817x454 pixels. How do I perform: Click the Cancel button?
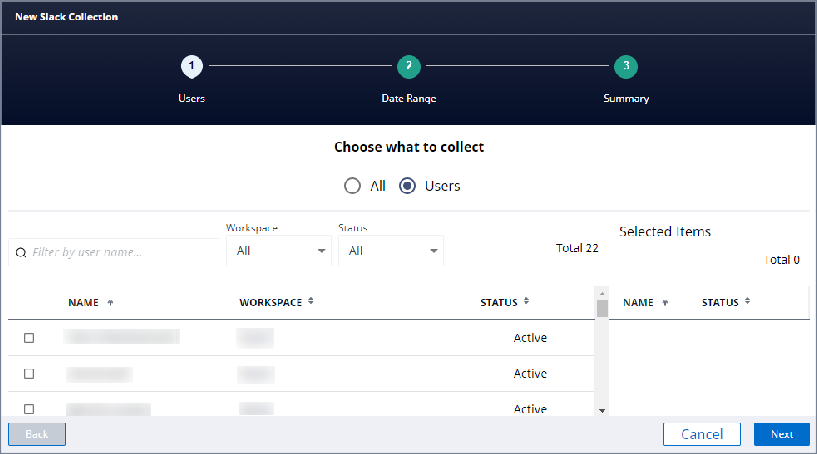click(702, 434)
